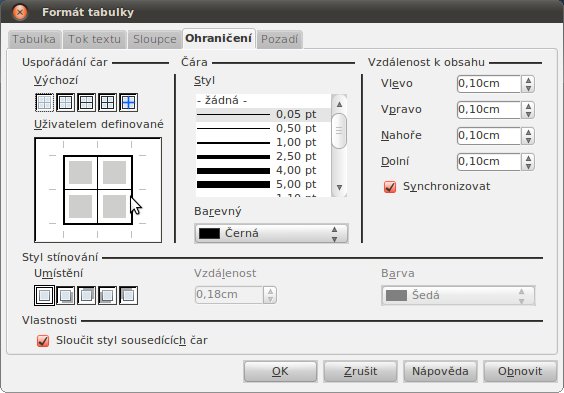Click the line style list scrollbar thumb
This screenshot has width=564, height=393.
click(x=339, y=131)
